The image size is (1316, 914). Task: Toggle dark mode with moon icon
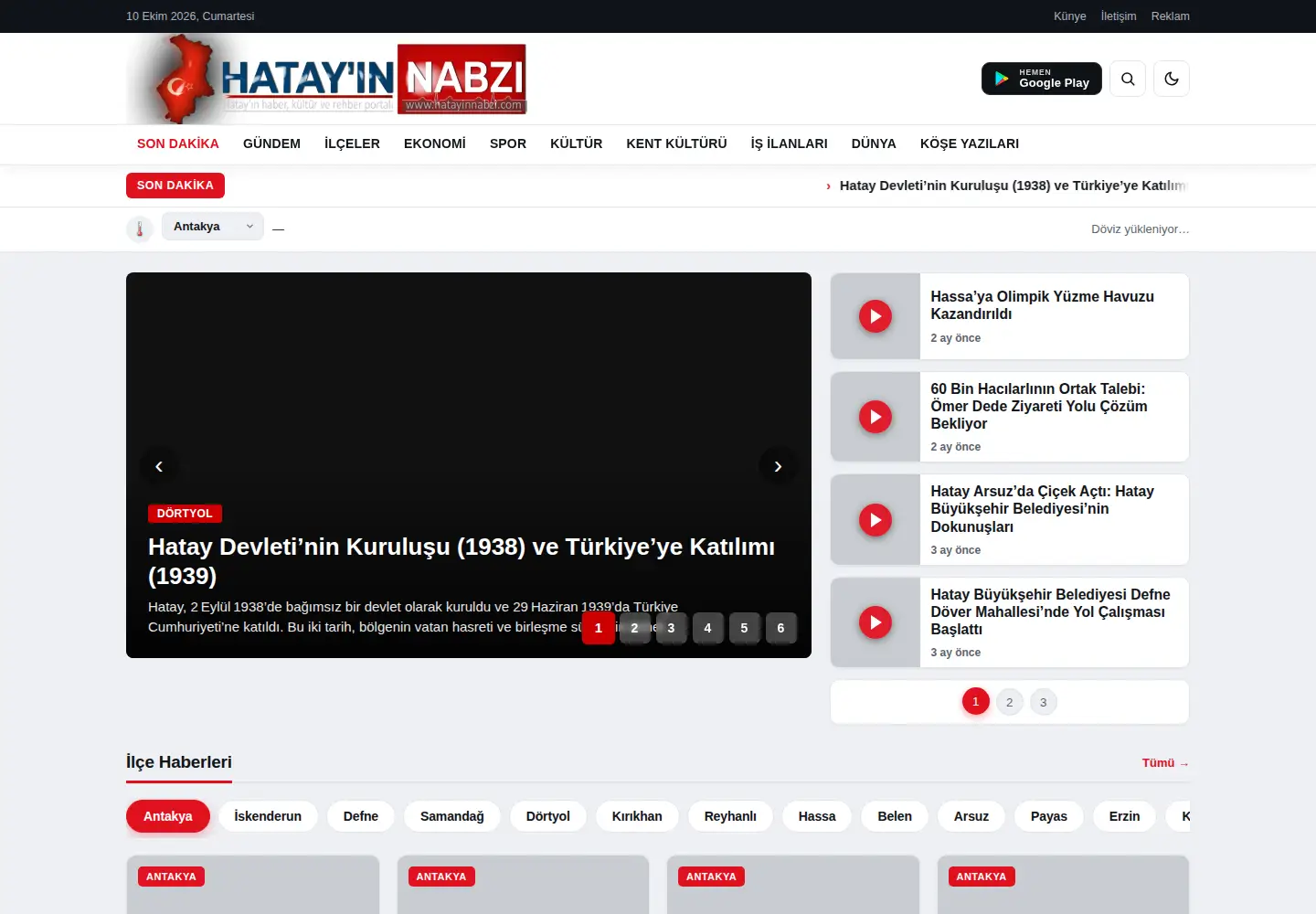(1172, 79)
